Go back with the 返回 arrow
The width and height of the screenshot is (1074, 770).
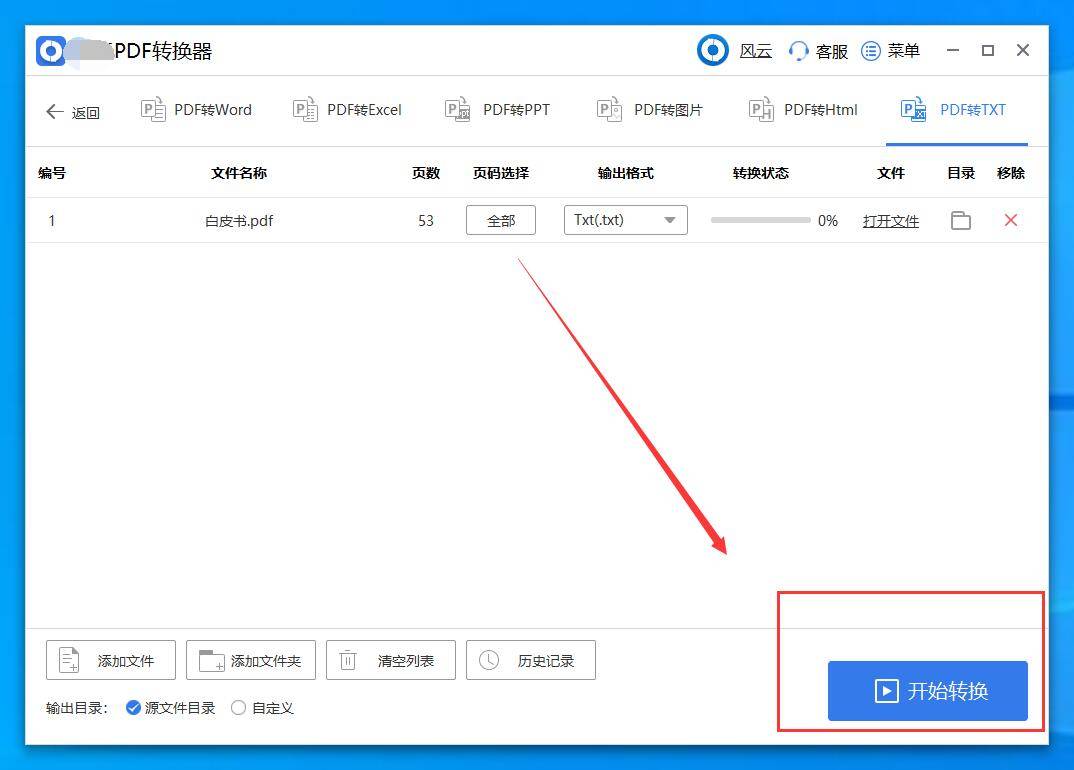pos(55,112)
